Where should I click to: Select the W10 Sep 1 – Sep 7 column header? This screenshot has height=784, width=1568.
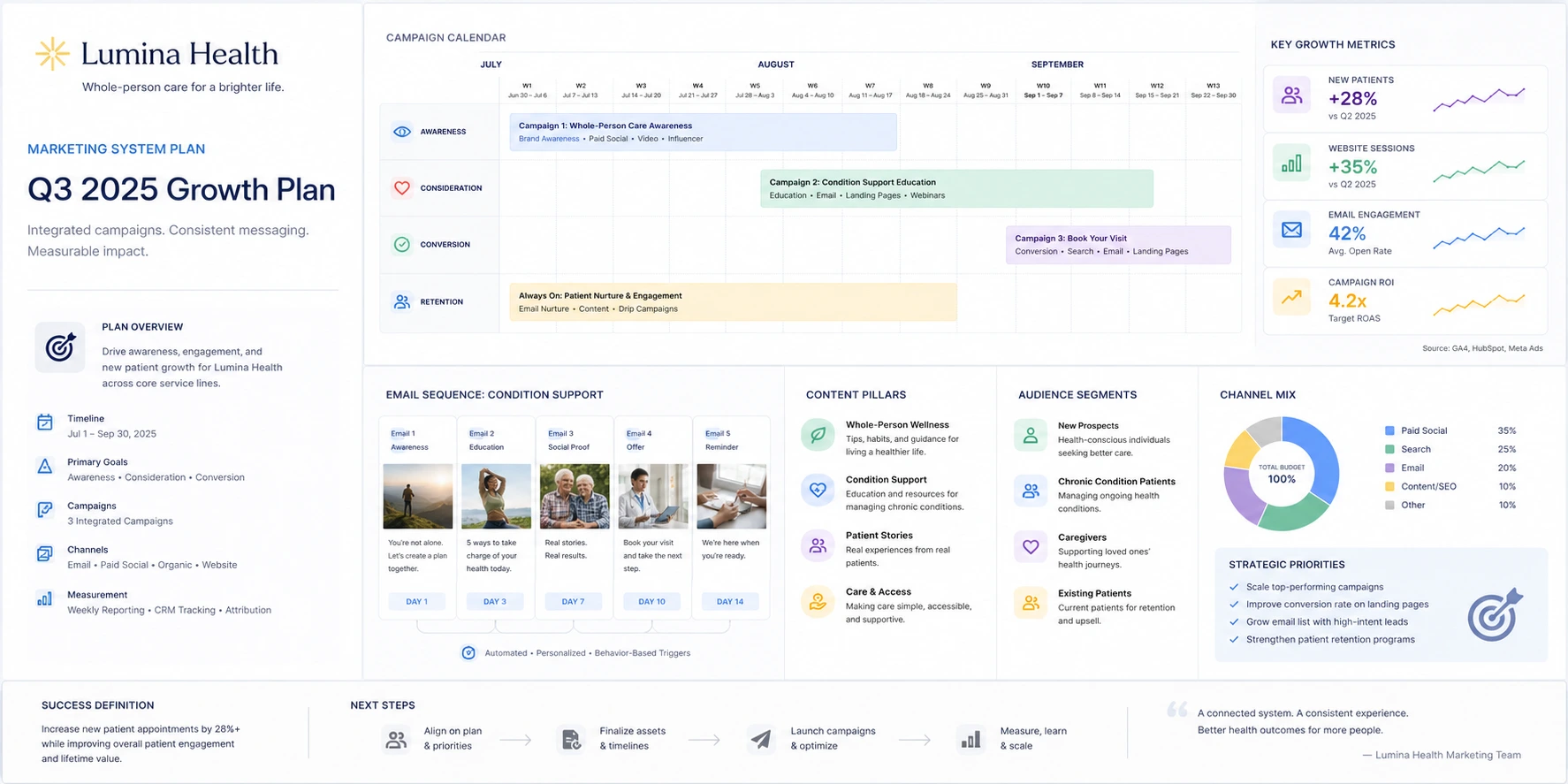click(x=1044, y=91)
